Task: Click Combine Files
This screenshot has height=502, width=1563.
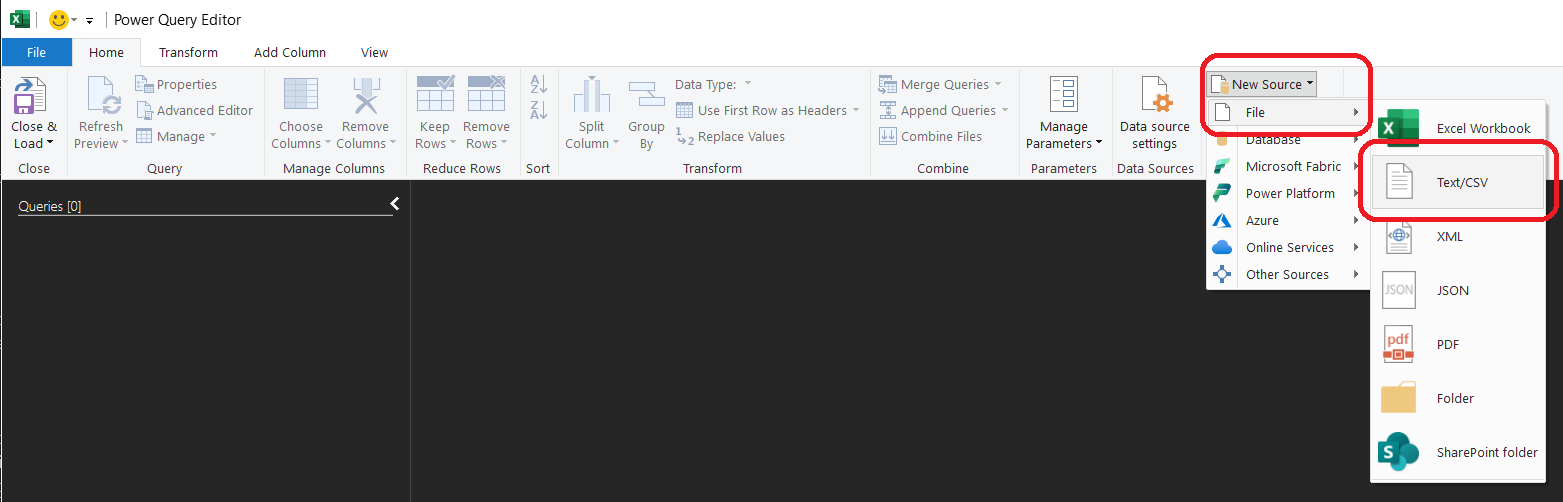Action: (931, 137)
